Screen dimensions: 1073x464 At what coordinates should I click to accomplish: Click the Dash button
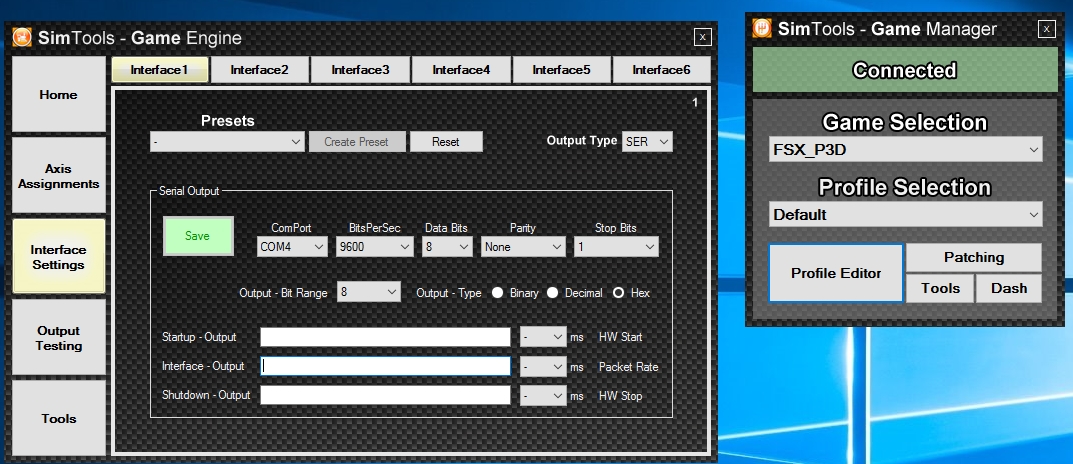coord(1009,288)
